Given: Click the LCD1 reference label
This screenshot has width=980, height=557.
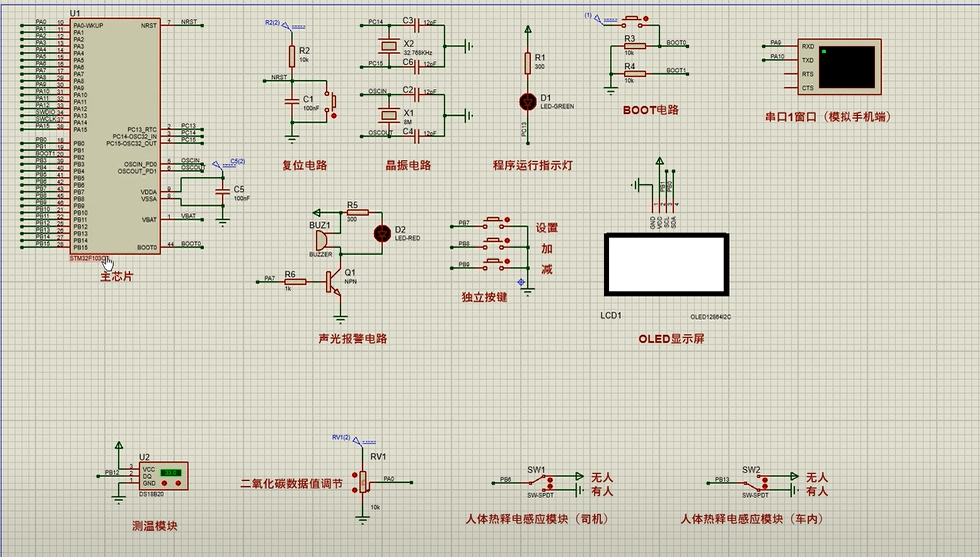Looking at the screenshot, I should pyautogui.click(x=611, y=316).
